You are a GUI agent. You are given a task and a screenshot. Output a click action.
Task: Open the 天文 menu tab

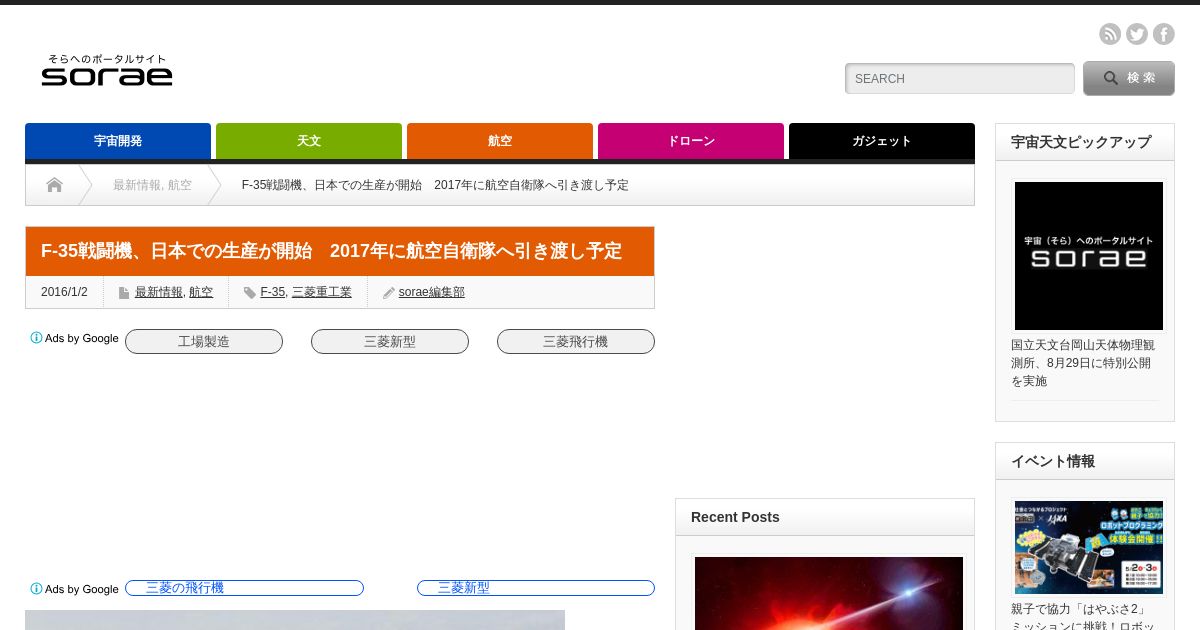[309, 141]
